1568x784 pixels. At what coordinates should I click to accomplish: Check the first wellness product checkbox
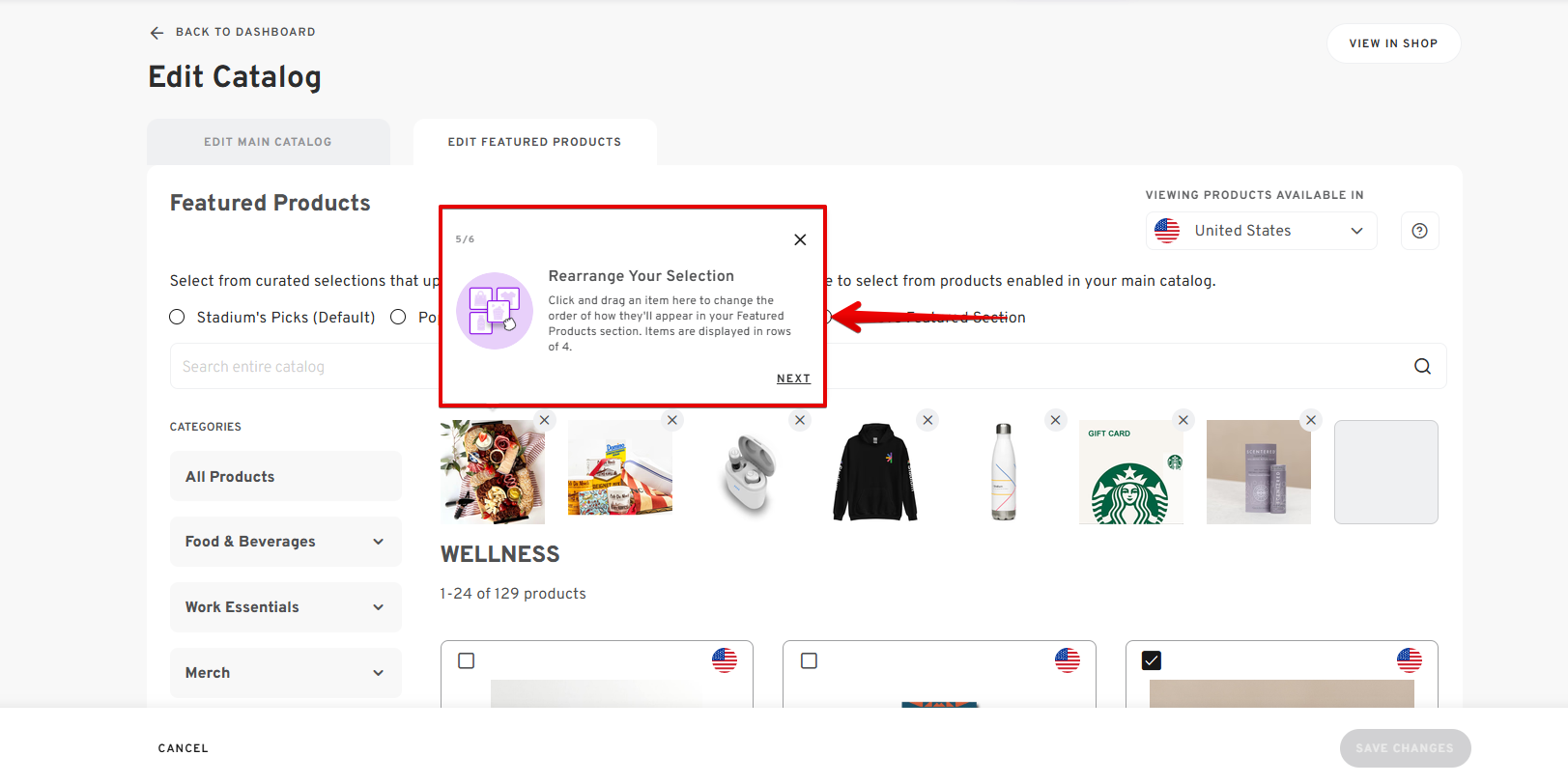point(467,660)
